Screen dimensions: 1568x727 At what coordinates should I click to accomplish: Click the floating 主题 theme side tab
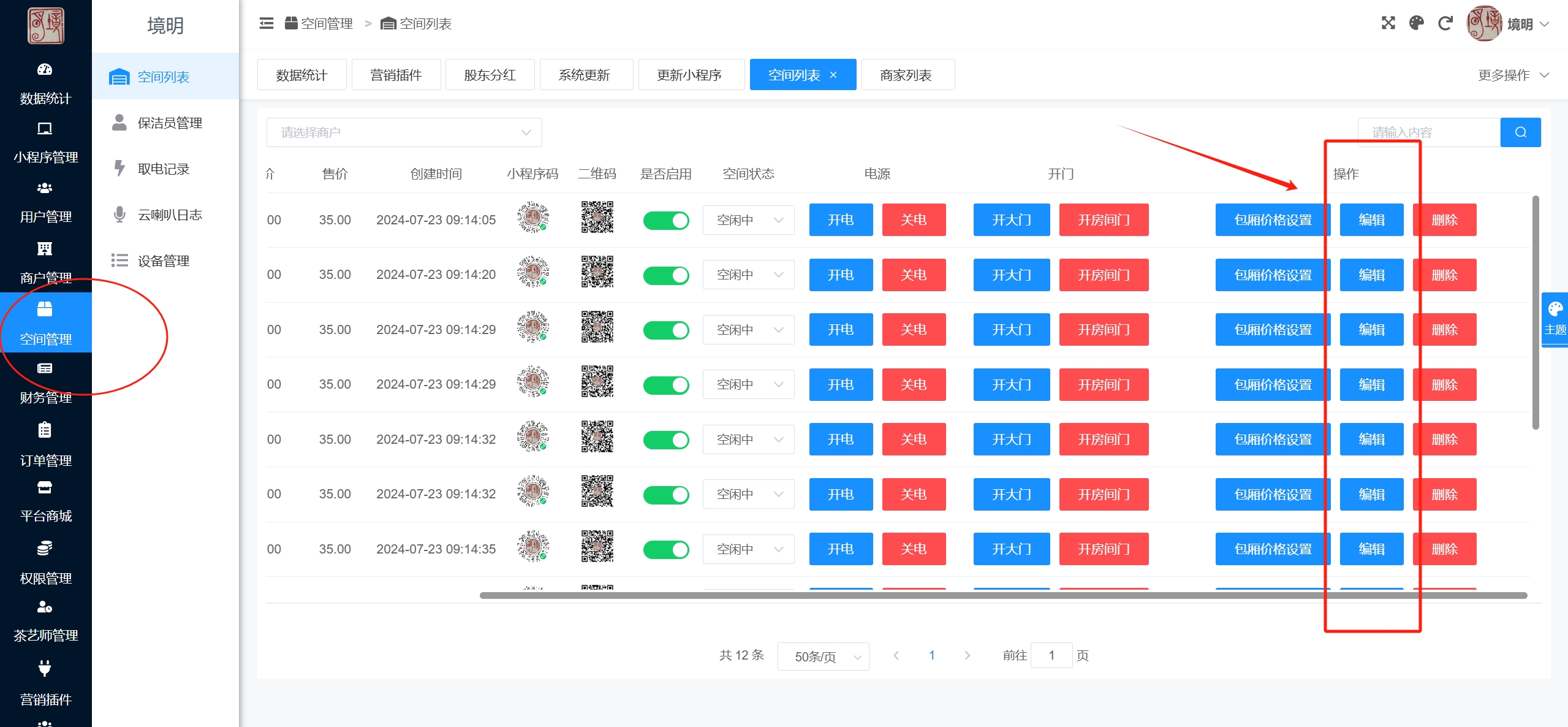coord(1555,319)
